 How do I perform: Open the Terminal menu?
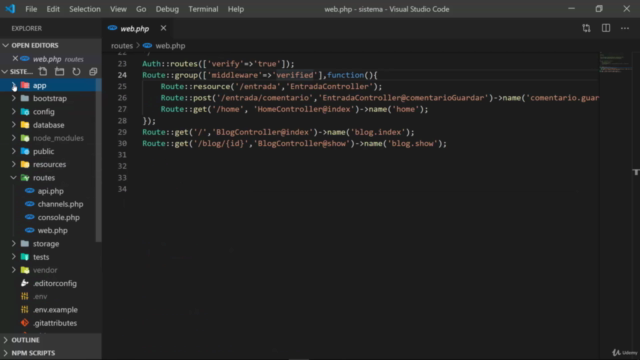203,9
